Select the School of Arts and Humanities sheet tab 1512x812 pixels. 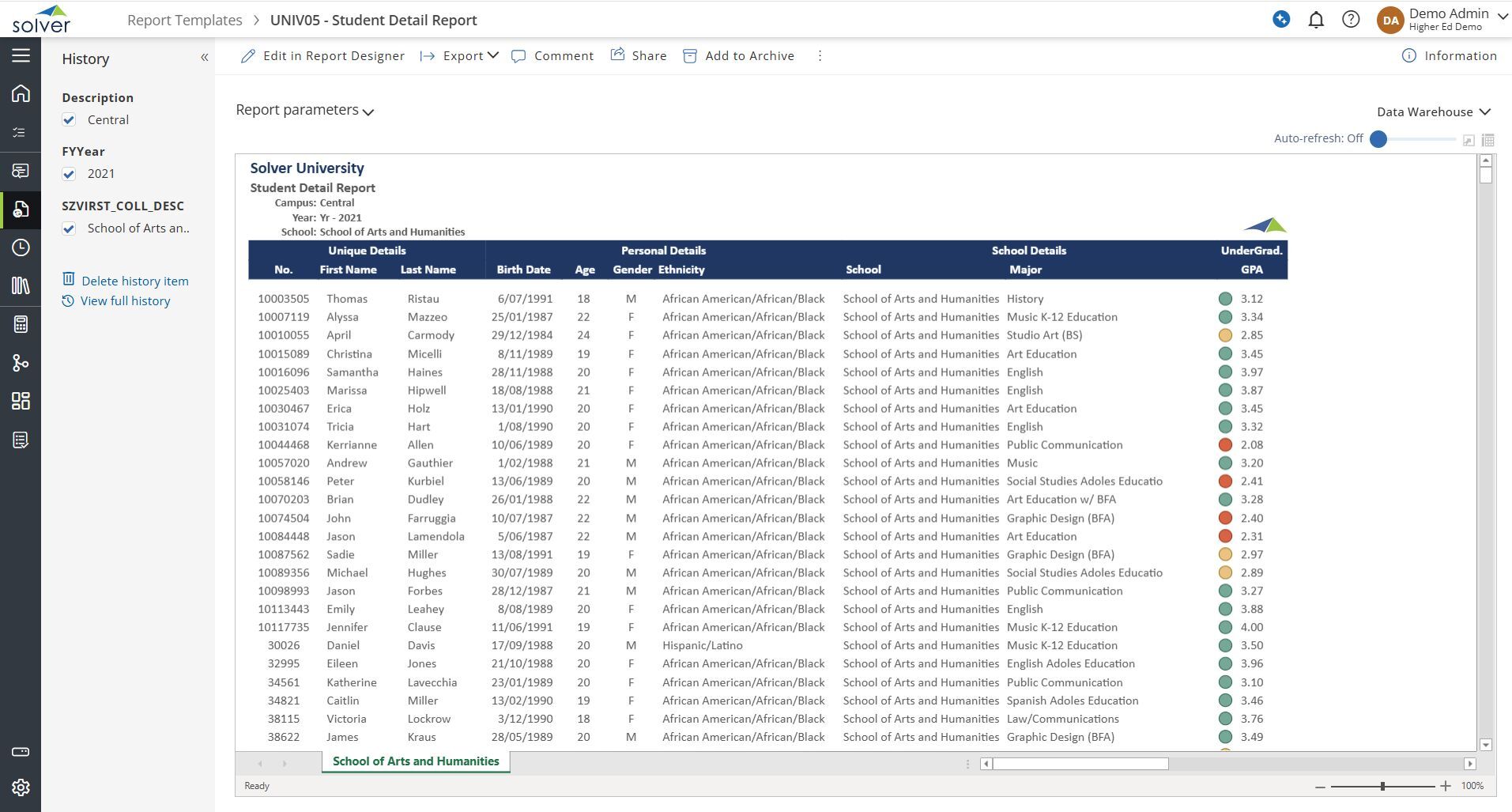(x=416, y=761)
